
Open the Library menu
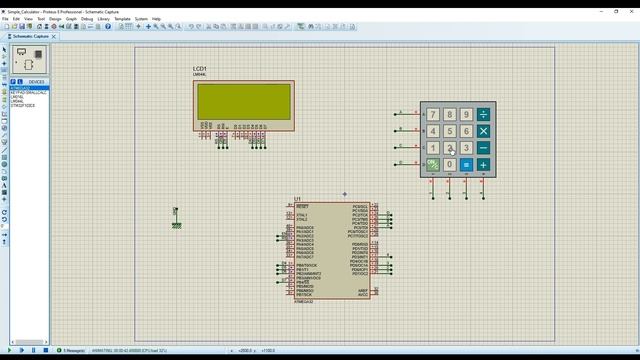pos(103,19)
